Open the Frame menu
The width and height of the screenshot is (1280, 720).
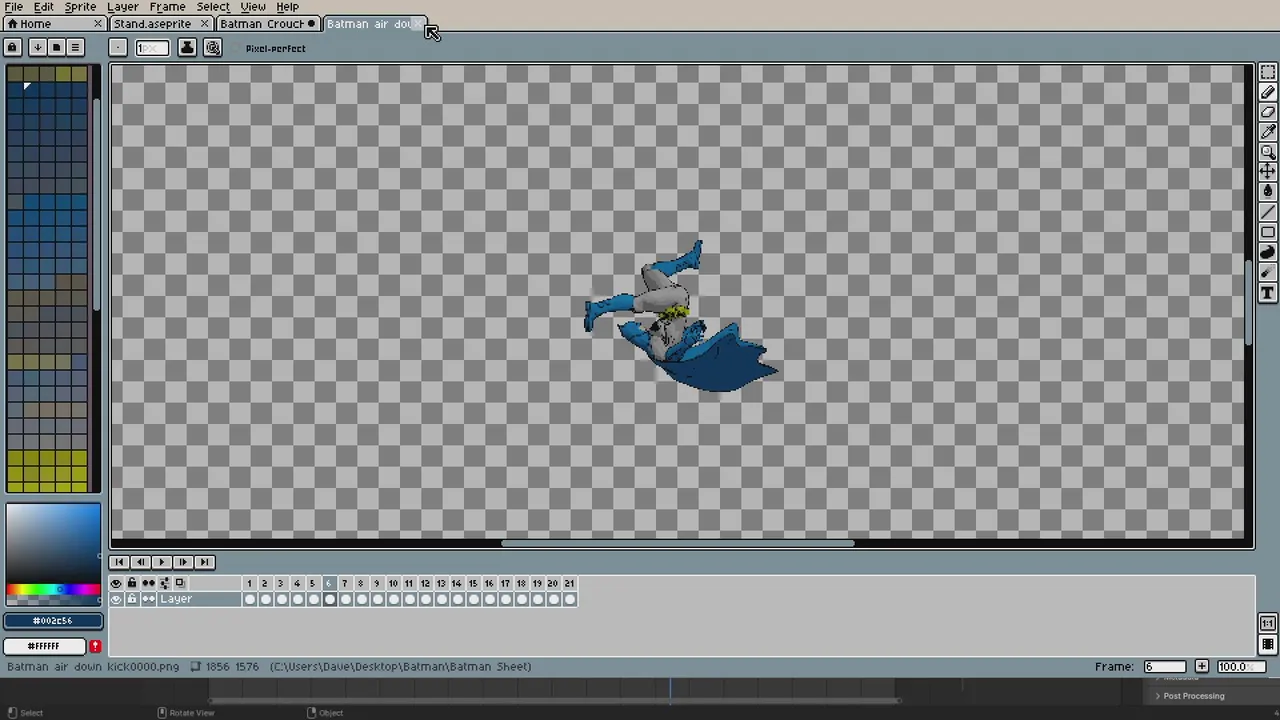tap(167, 7)
